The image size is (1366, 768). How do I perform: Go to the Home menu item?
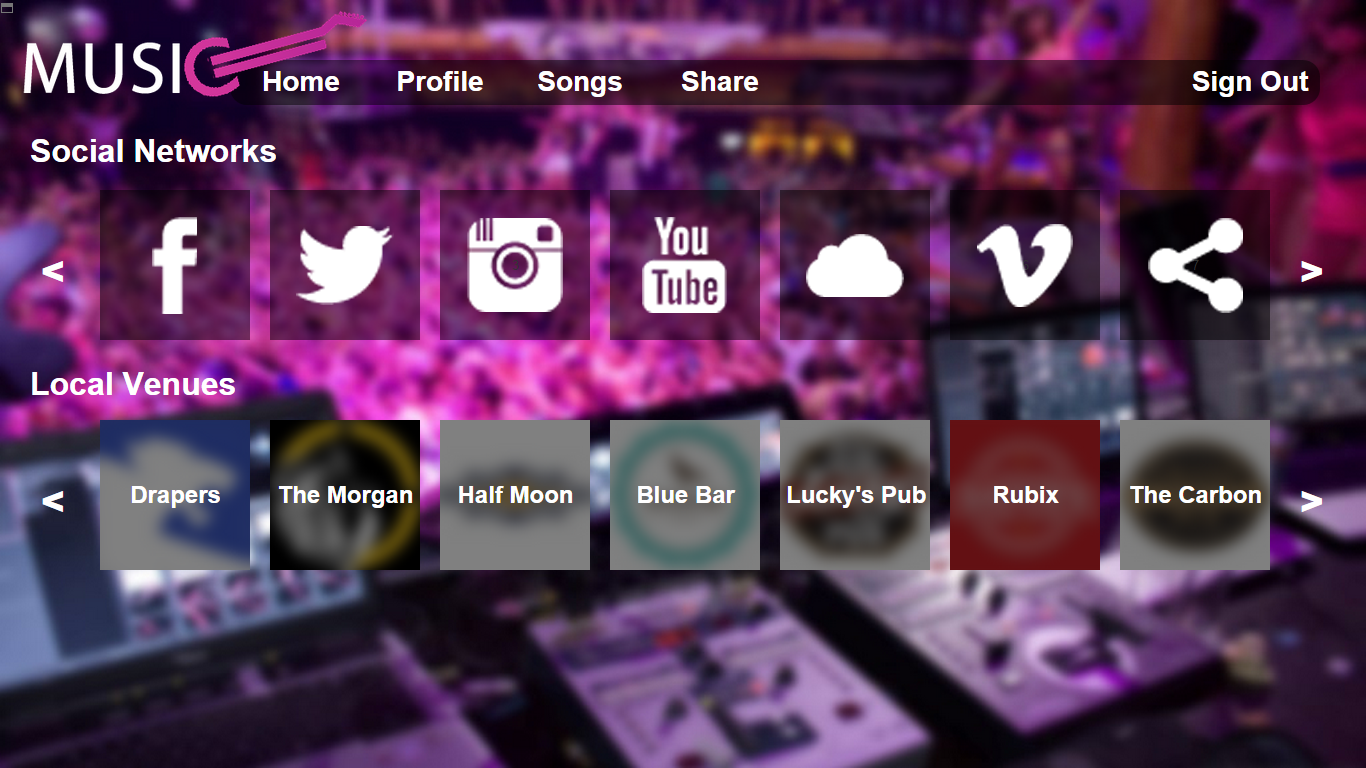pyautogui.click(x=301, y=82)
